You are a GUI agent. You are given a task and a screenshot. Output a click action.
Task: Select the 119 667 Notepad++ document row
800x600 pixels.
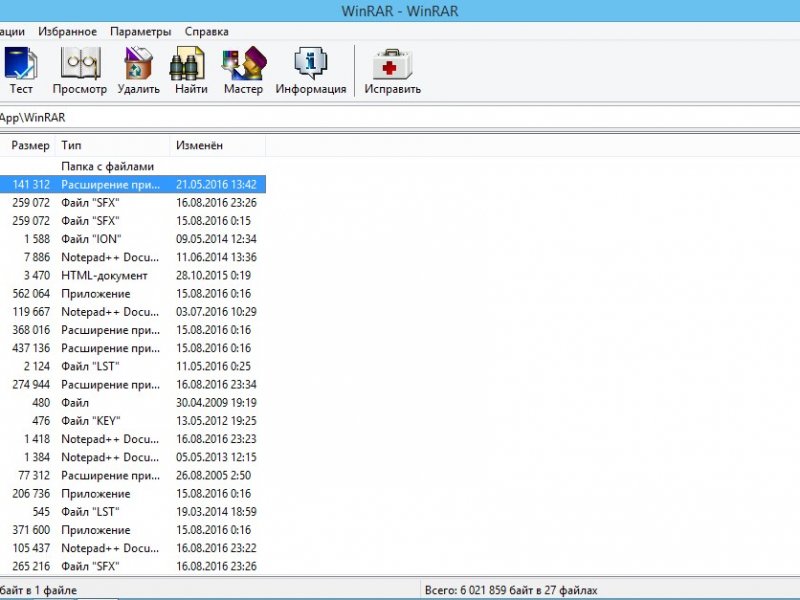133,312
